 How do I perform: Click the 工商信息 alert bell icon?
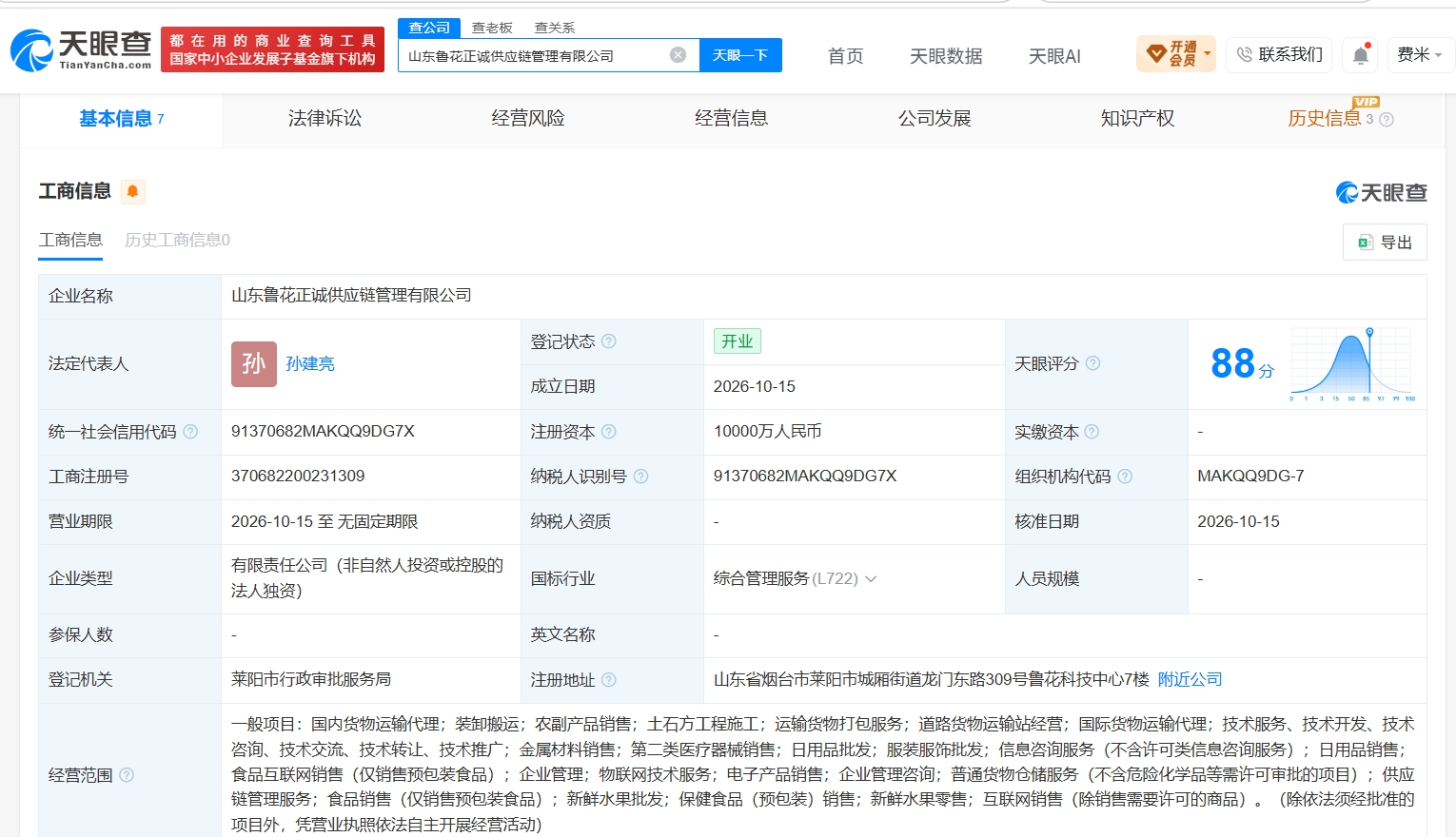pyautogui.click(x=133, y=191)
